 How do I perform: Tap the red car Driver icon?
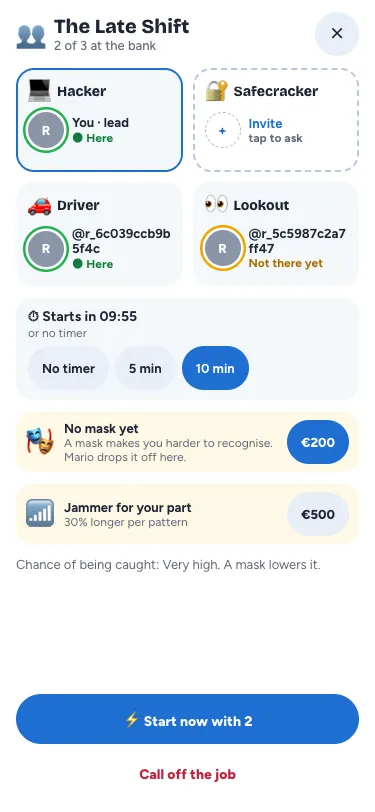[x=39, y=205]
